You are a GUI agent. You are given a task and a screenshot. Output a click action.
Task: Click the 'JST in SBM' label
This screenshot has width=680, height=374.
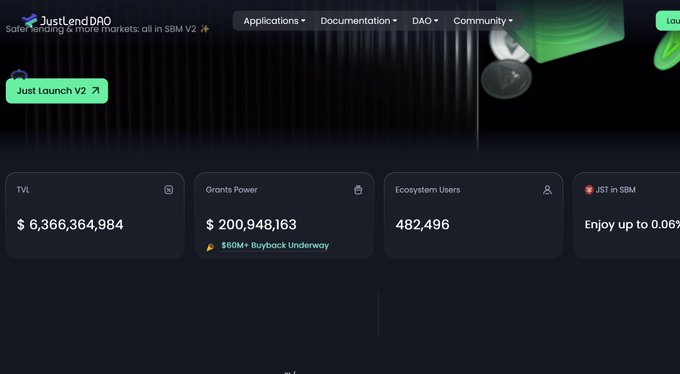[615, 190]
